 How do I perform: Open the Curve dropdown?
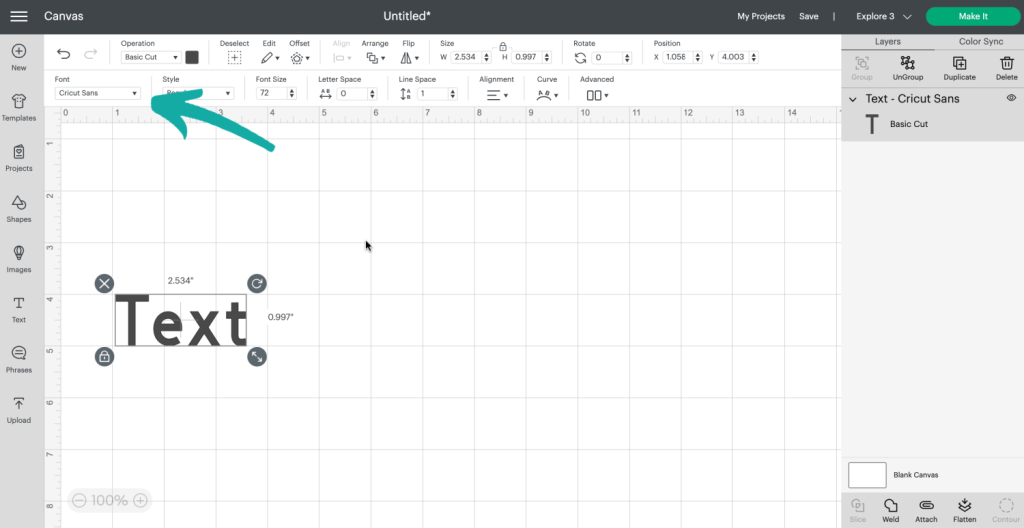(547, 95)
